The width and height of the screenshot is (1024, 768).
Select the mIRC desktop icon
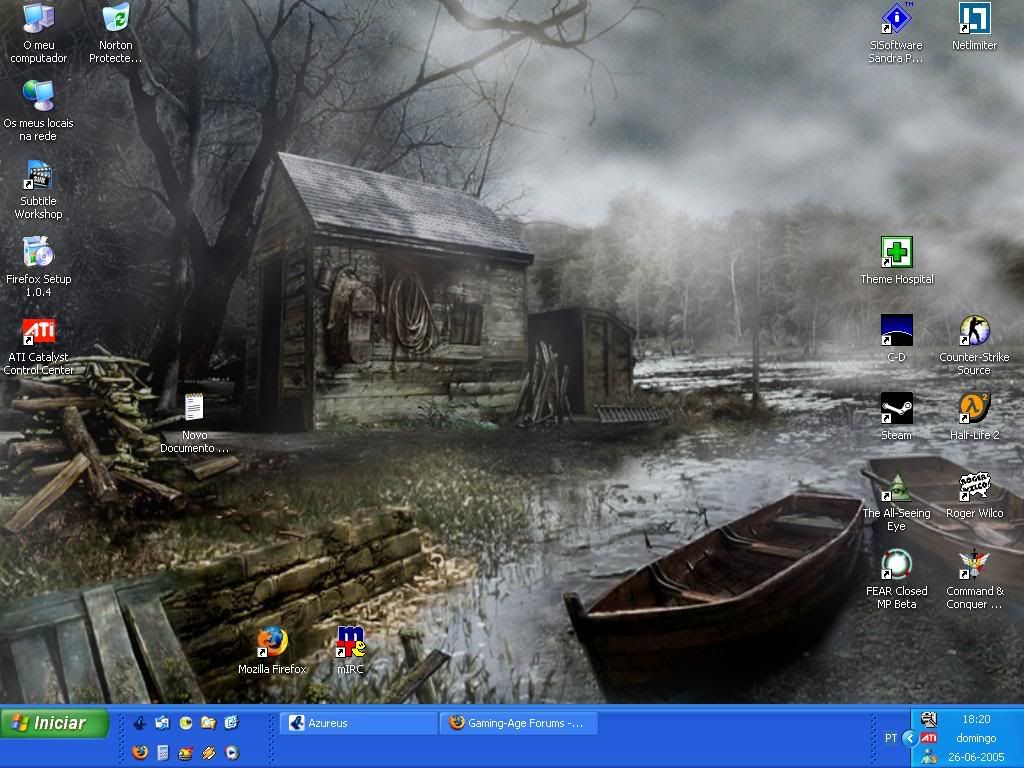[x=350, y=643]
